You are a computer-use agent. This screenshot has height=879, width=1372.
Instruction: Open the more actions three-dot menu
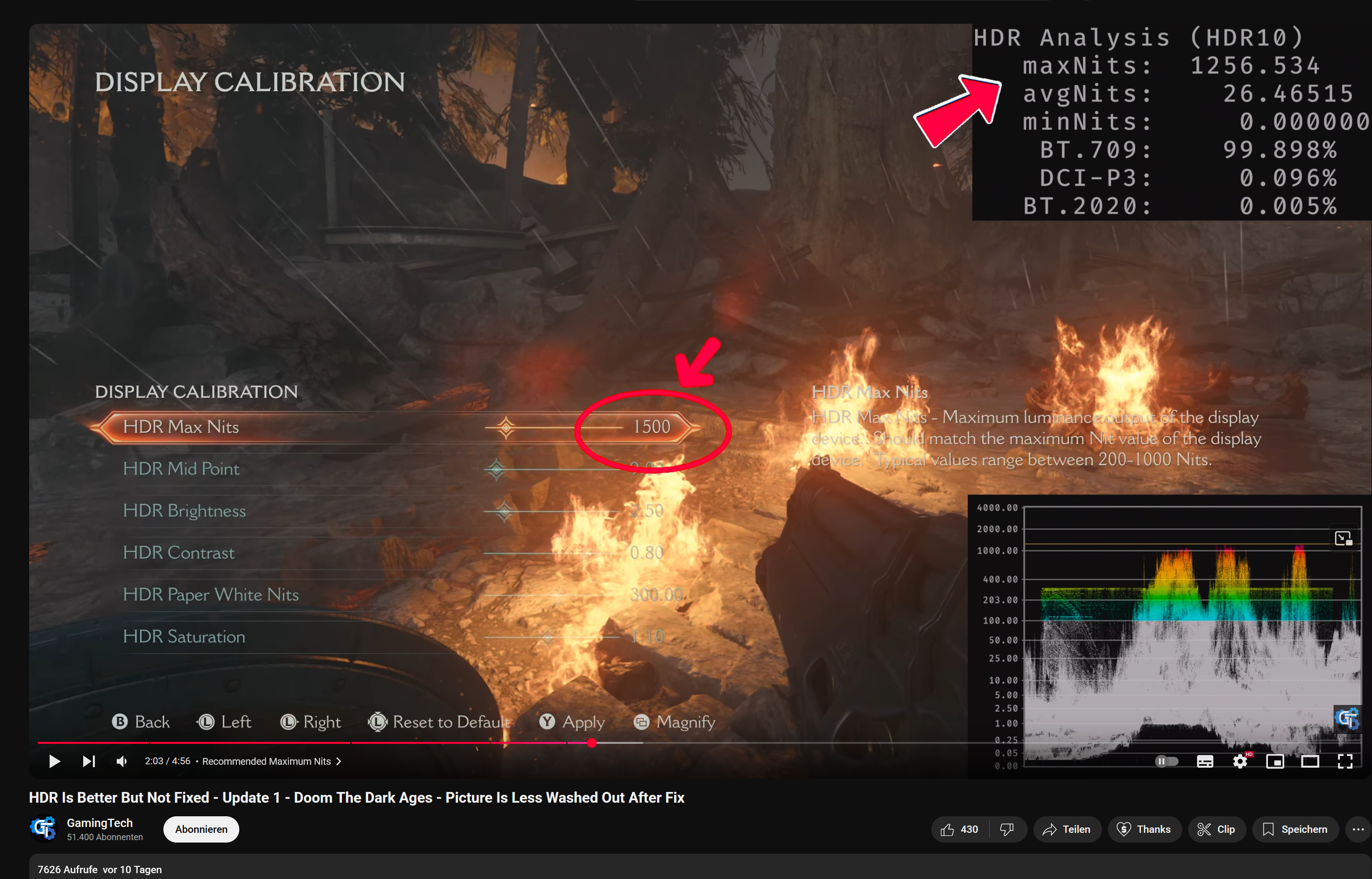(1358, 829)
